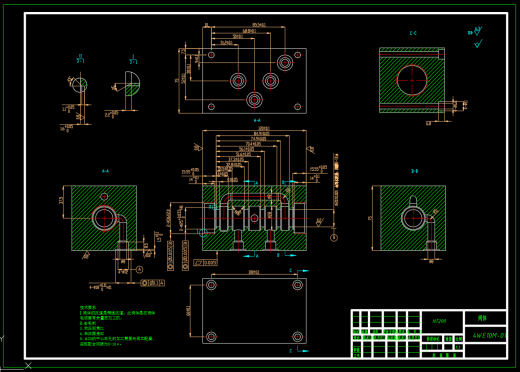Select the concentricity tolerance frame beside datum A
Viewport: 520px width, 372px height.
click(x=153, y=283)
